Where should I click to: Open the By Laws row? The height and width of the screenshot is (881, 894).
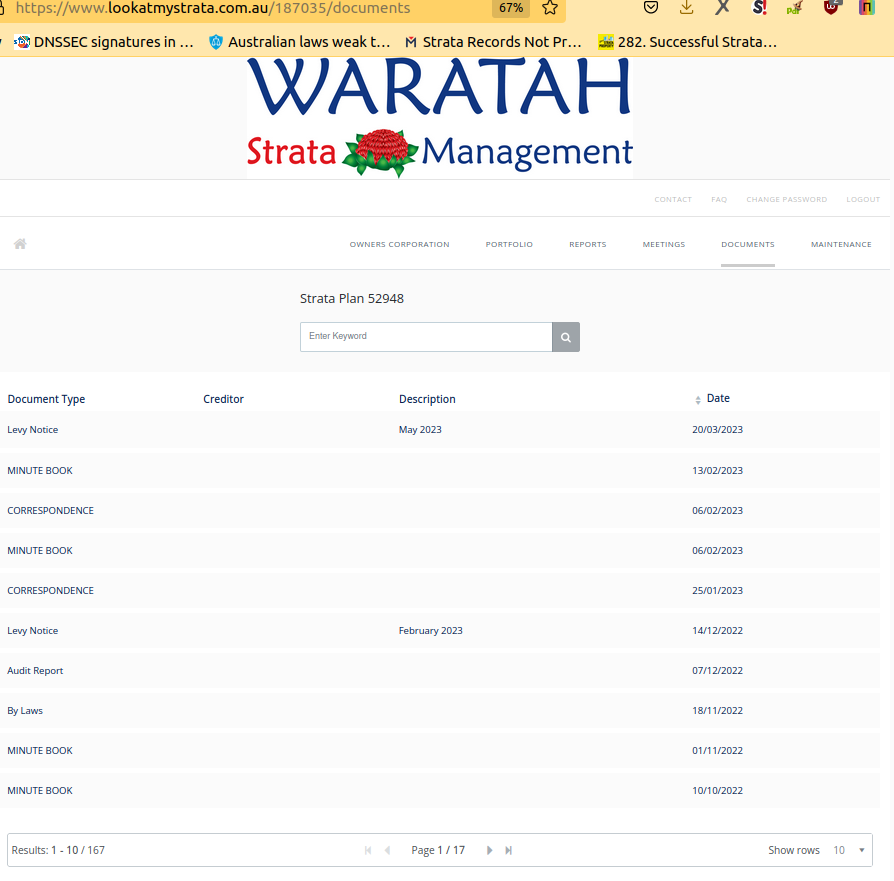tap(440, 711)
